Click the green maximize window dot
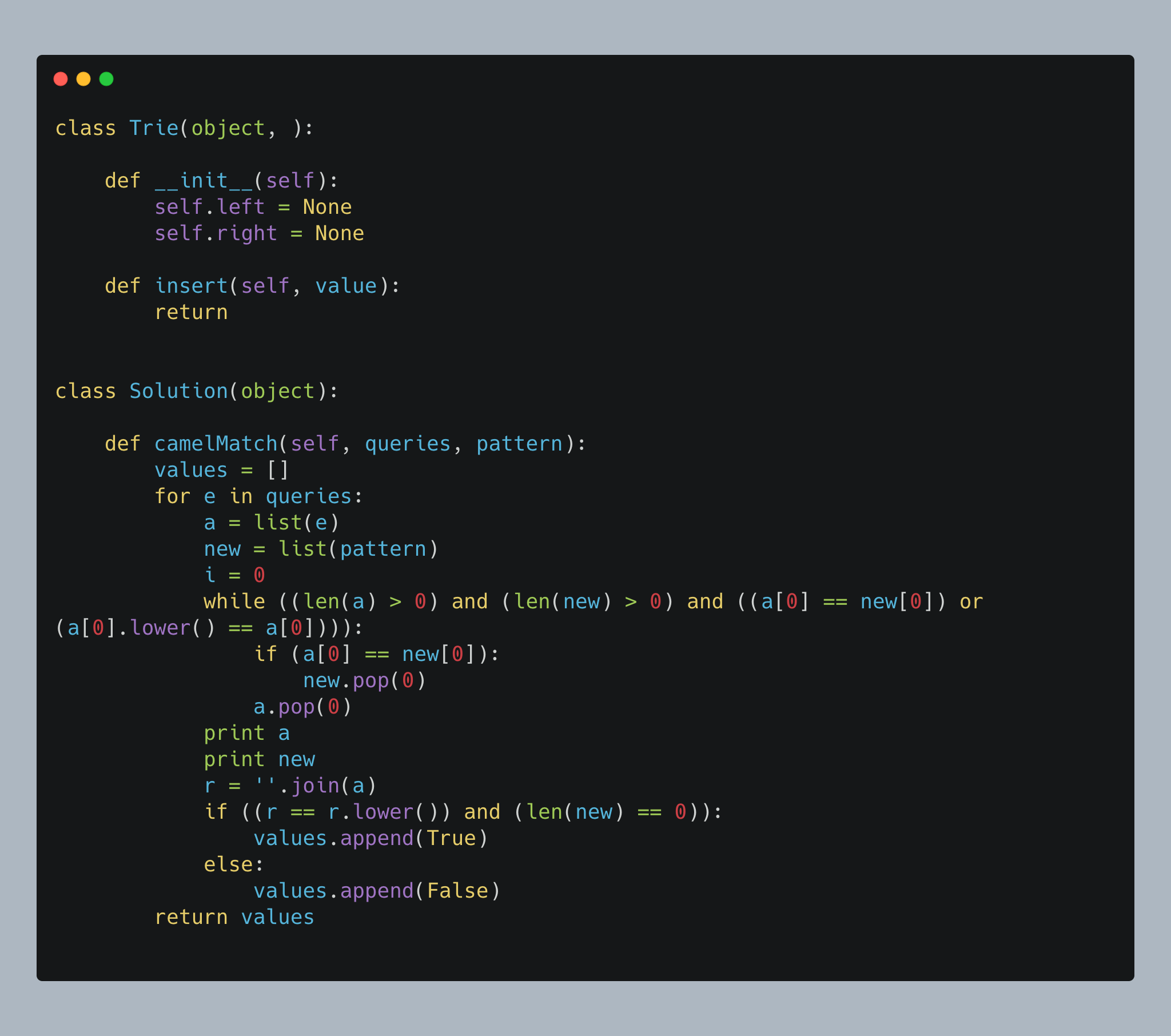1171x1036 pixels. 106,79
